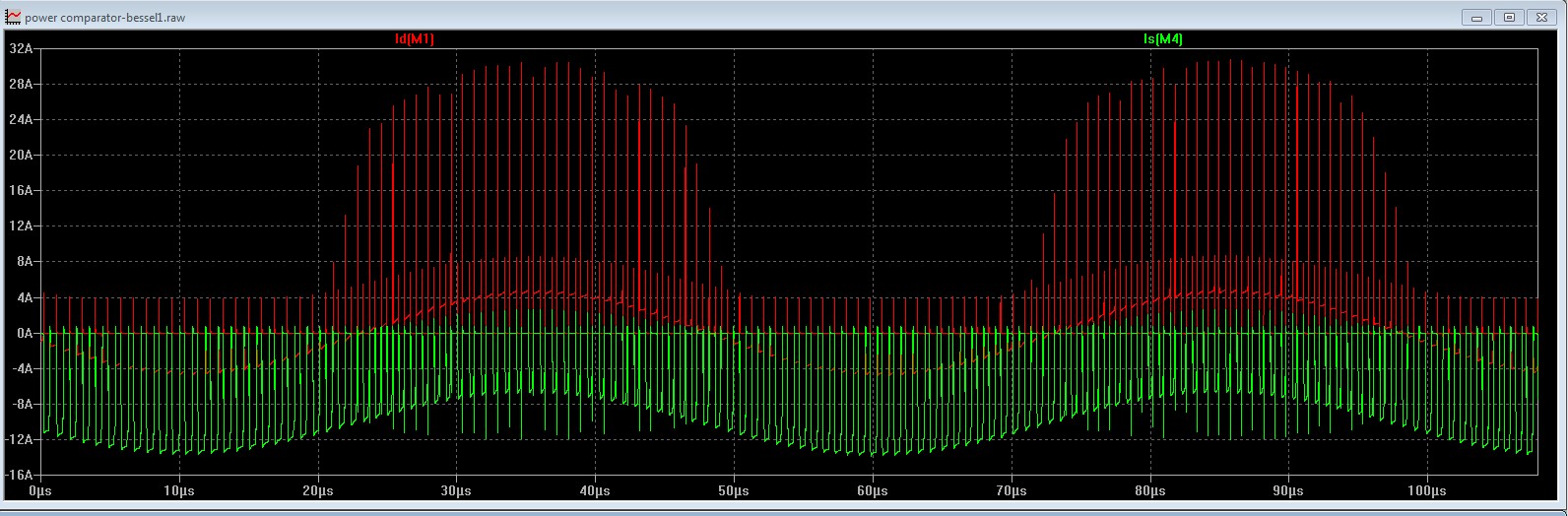Click the 28A vertical axis label
Image resolution: width=1568 pixels, height=516 pixels.
(x=22, y=84)
